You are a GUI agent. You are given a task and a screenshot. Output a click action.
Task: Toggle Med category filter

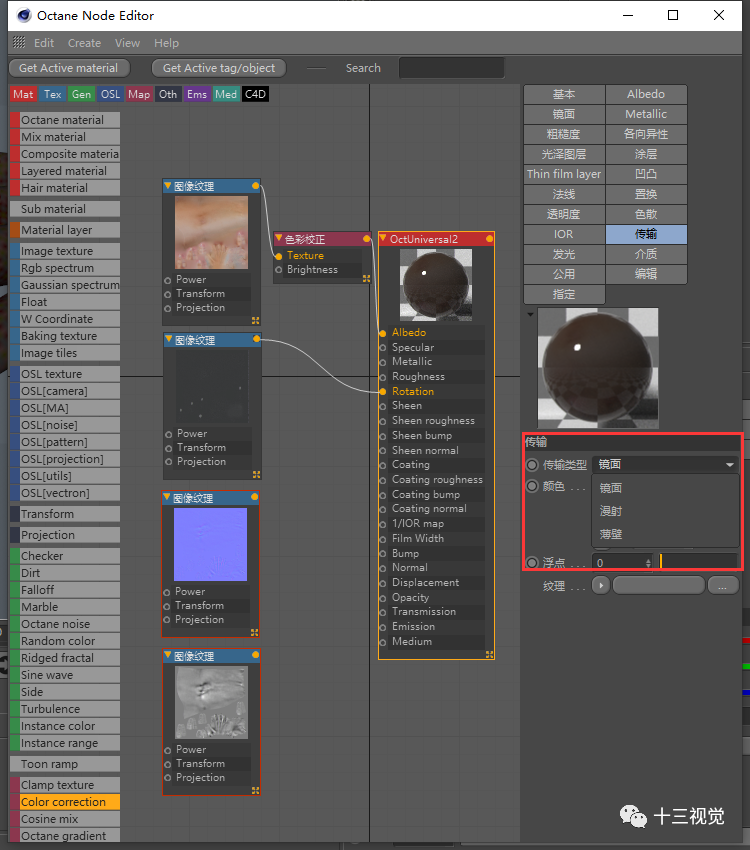tap(225, 94)
